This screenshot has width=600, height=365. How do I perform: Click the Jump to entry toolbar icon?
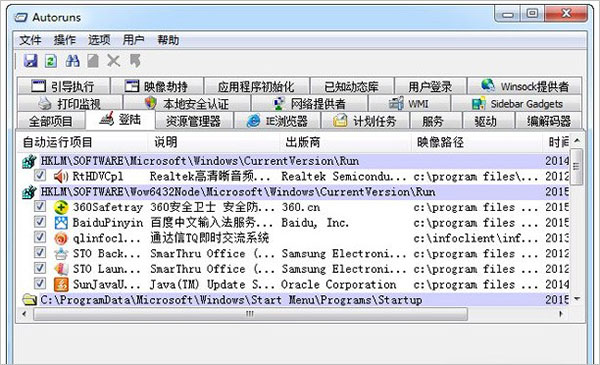click(x=135, y=61)
